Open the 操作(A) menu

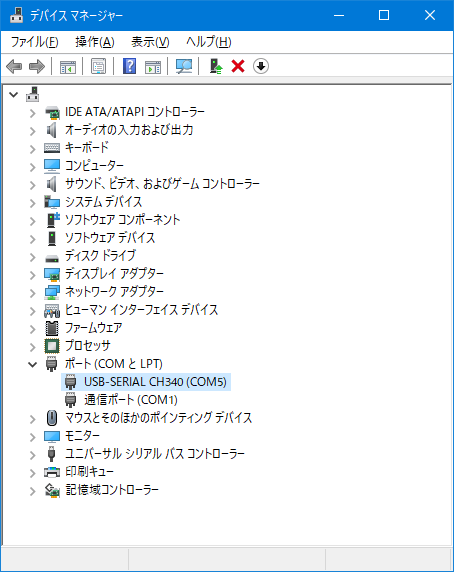pos(95,42)
